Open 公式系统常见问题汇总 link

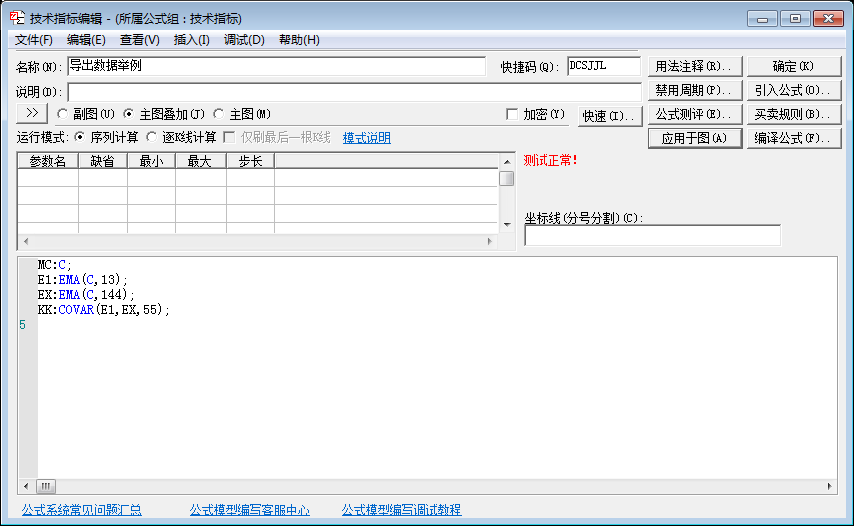coord(82,510)
